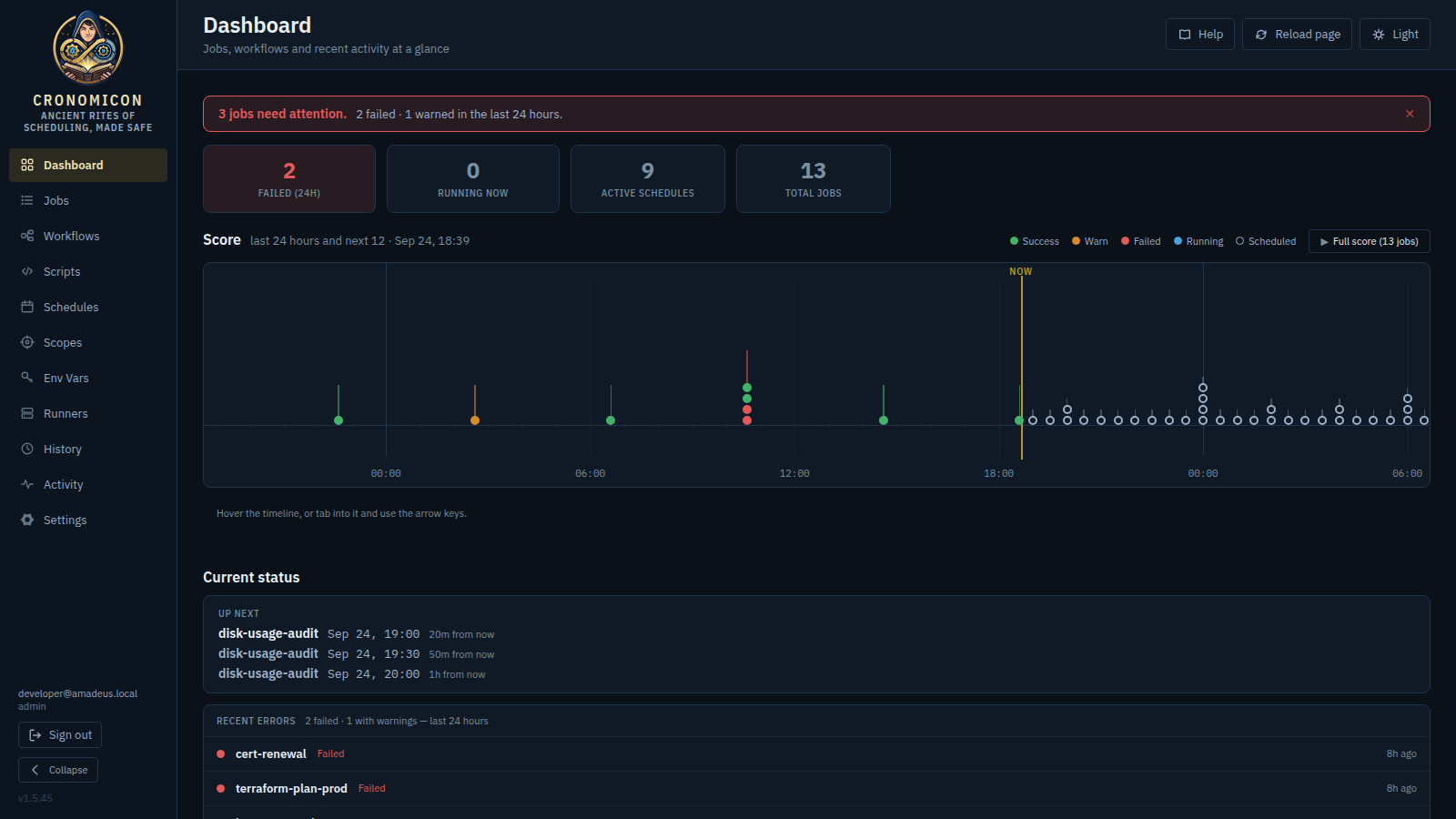Select the orange warn marker on timeline
Screen dimensions: 1456x819
(x=475, y=420)
